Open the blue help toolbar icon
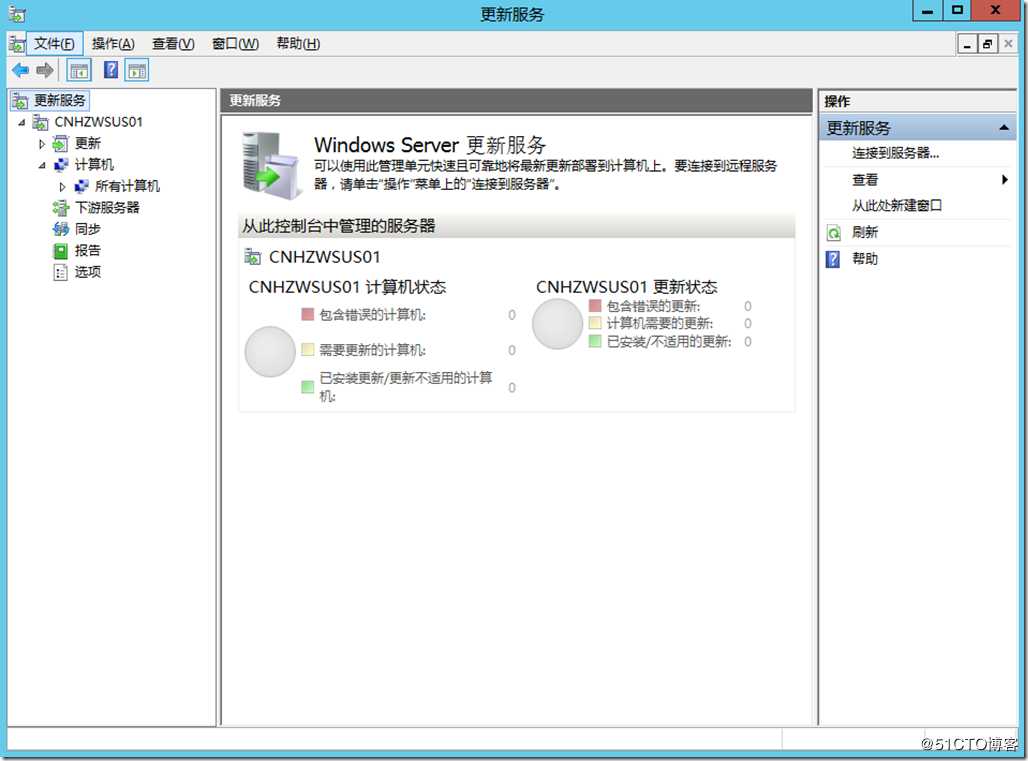The width and height of the screenshot is (1028, 761). tap(111, 70)
